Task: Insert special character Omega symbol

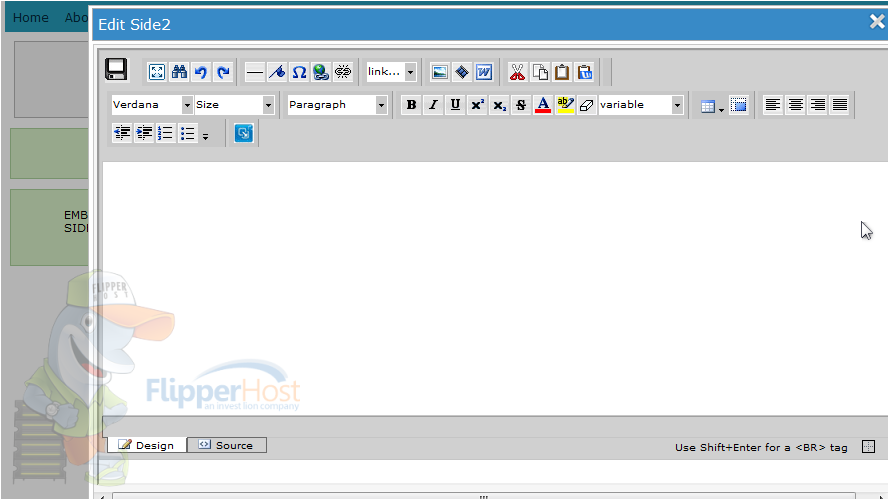Action: click(x=299, y=72)
